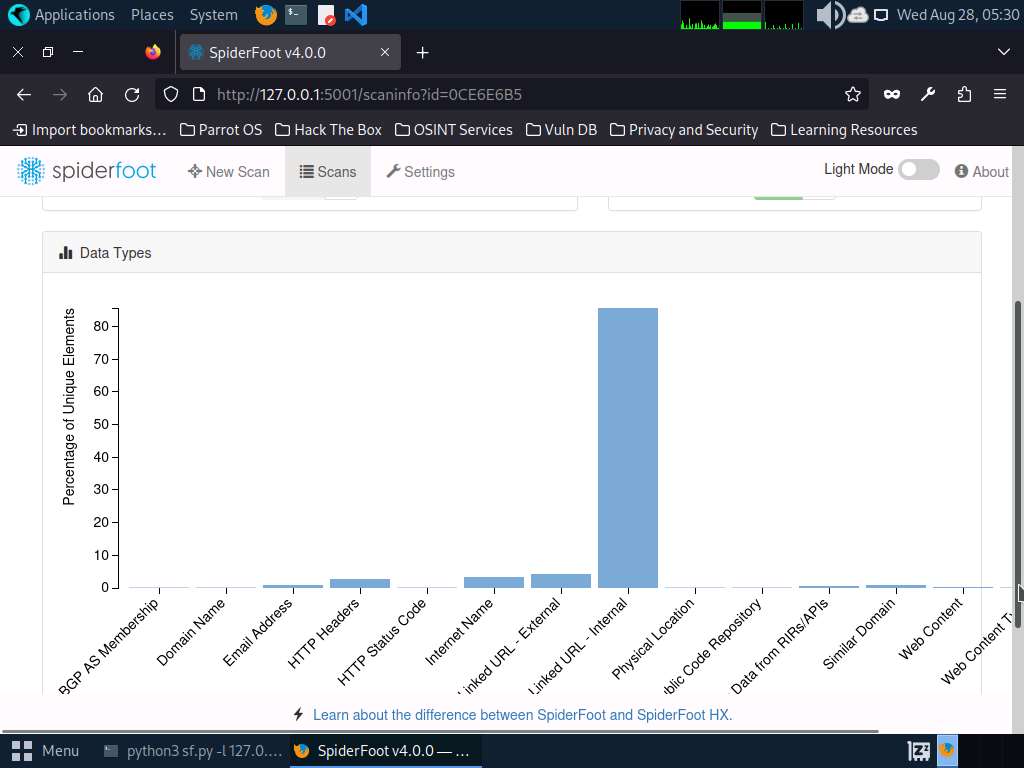
Task: Open the New Scan page
Action: pos(229,172)
